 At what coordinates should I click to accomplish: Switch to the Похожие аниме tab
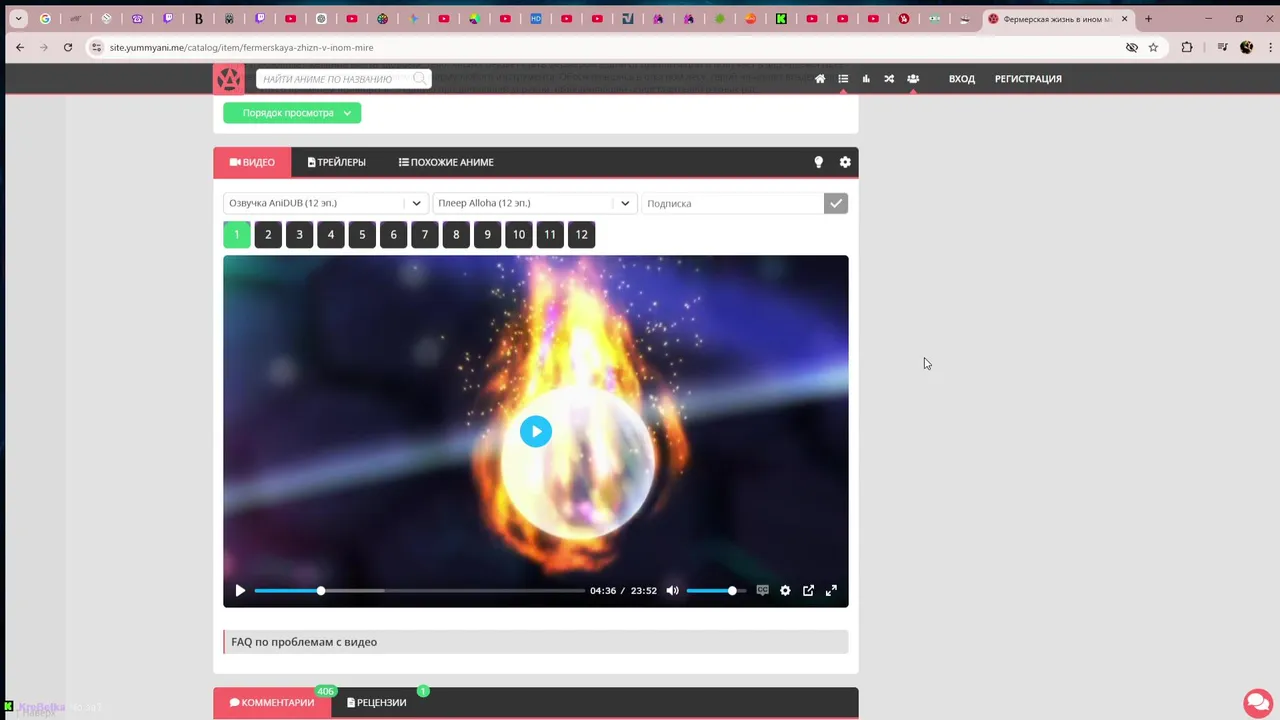coord(446,162)
